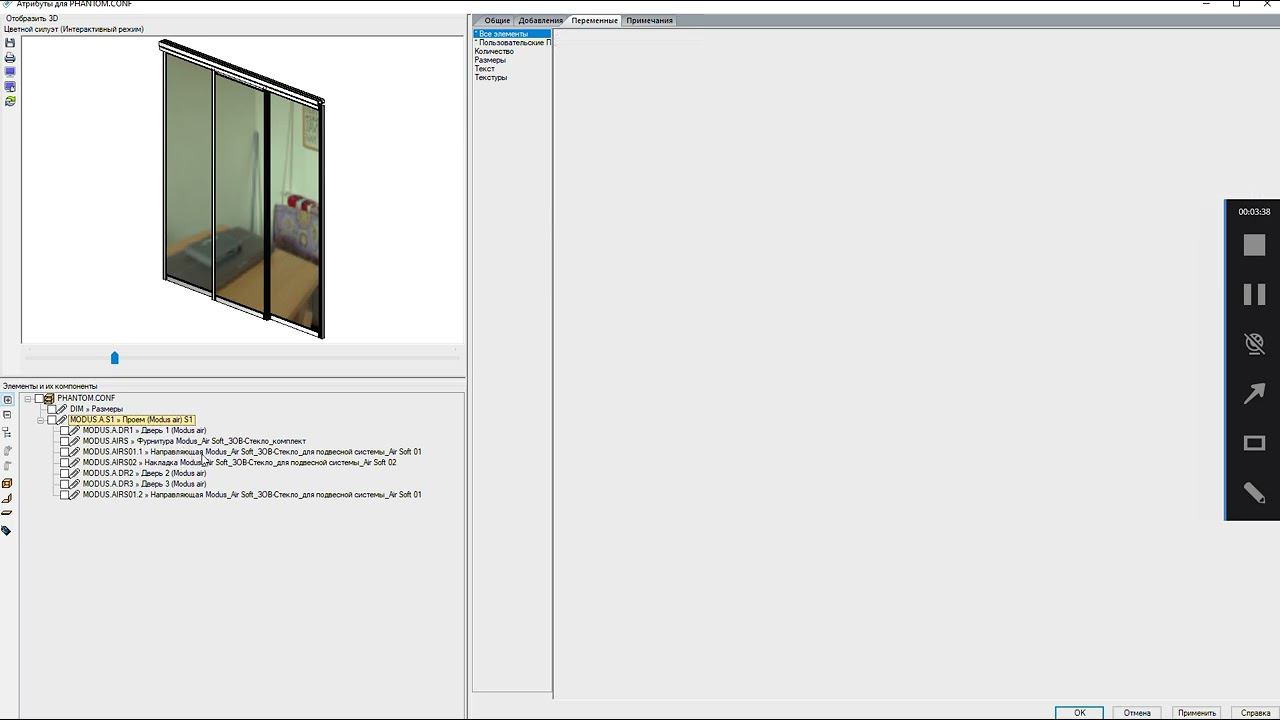
Task: Check the MODUS.AIRS01.2 Направляющая checkbox
Action: [x=65, y=495]
